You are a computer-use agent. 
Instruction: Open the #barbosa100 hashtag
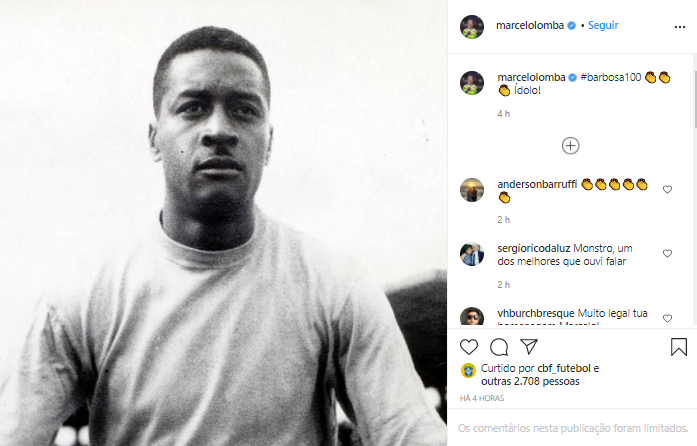tap(610, 77)
